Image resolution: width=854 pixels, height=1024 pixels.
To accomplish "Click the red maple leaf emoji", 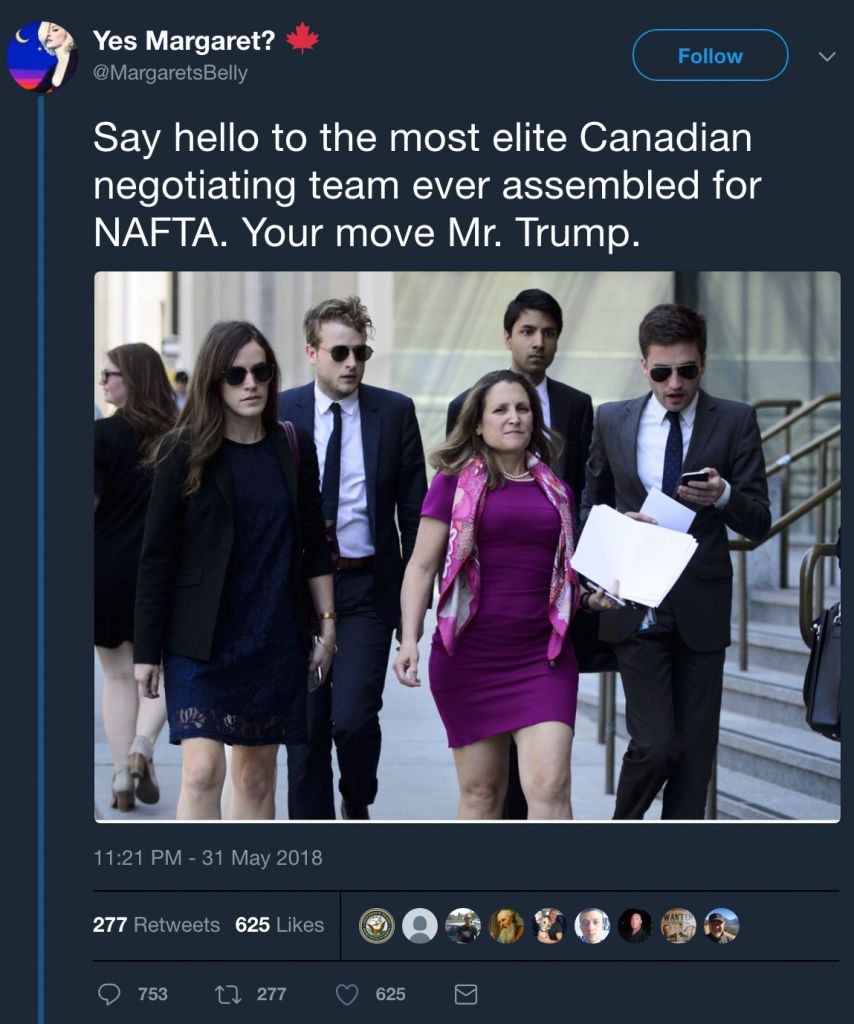I will tap(302, 38).
